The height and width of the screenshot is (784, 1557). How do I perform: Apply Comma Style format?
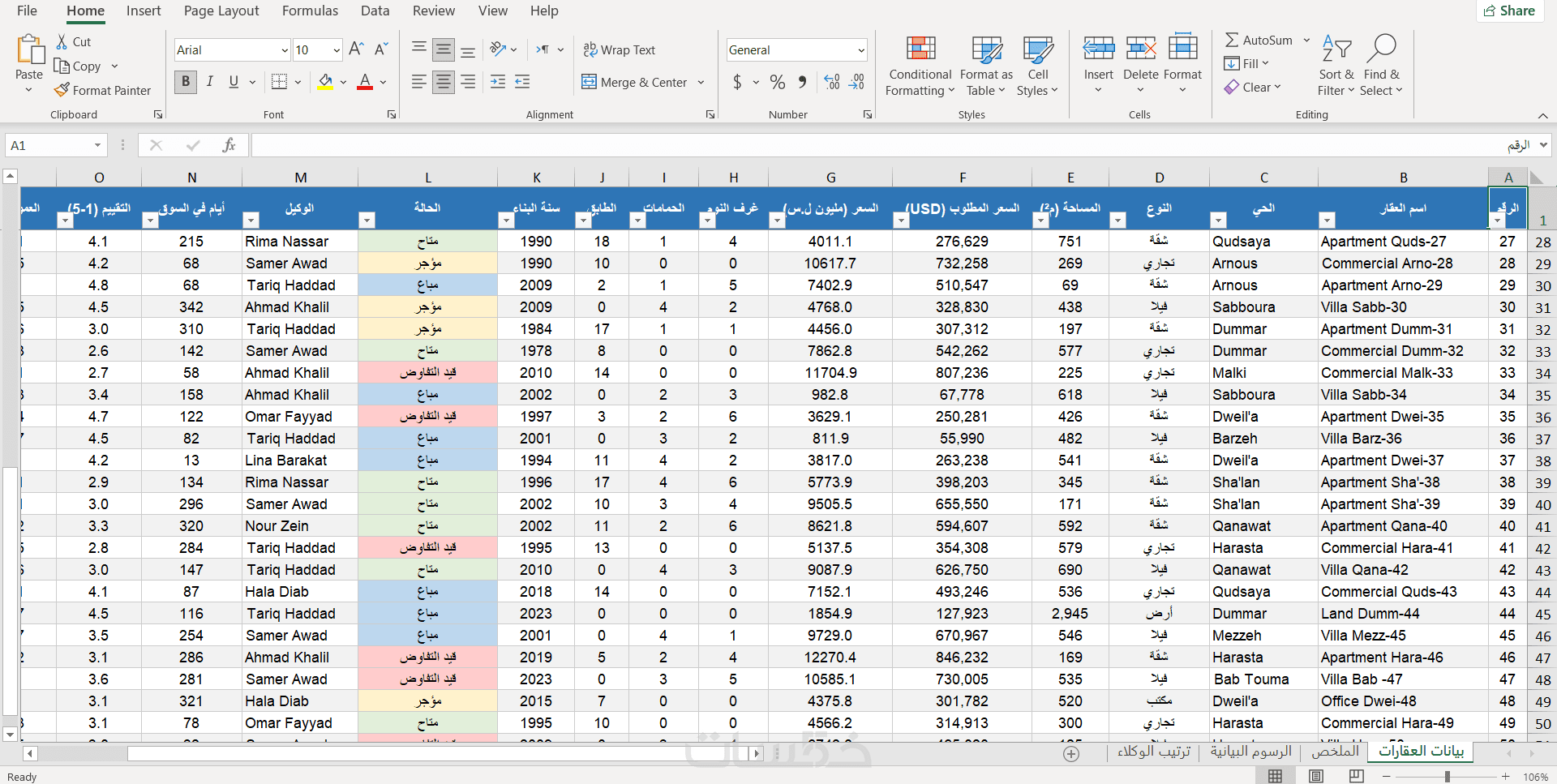pos(802,81)
